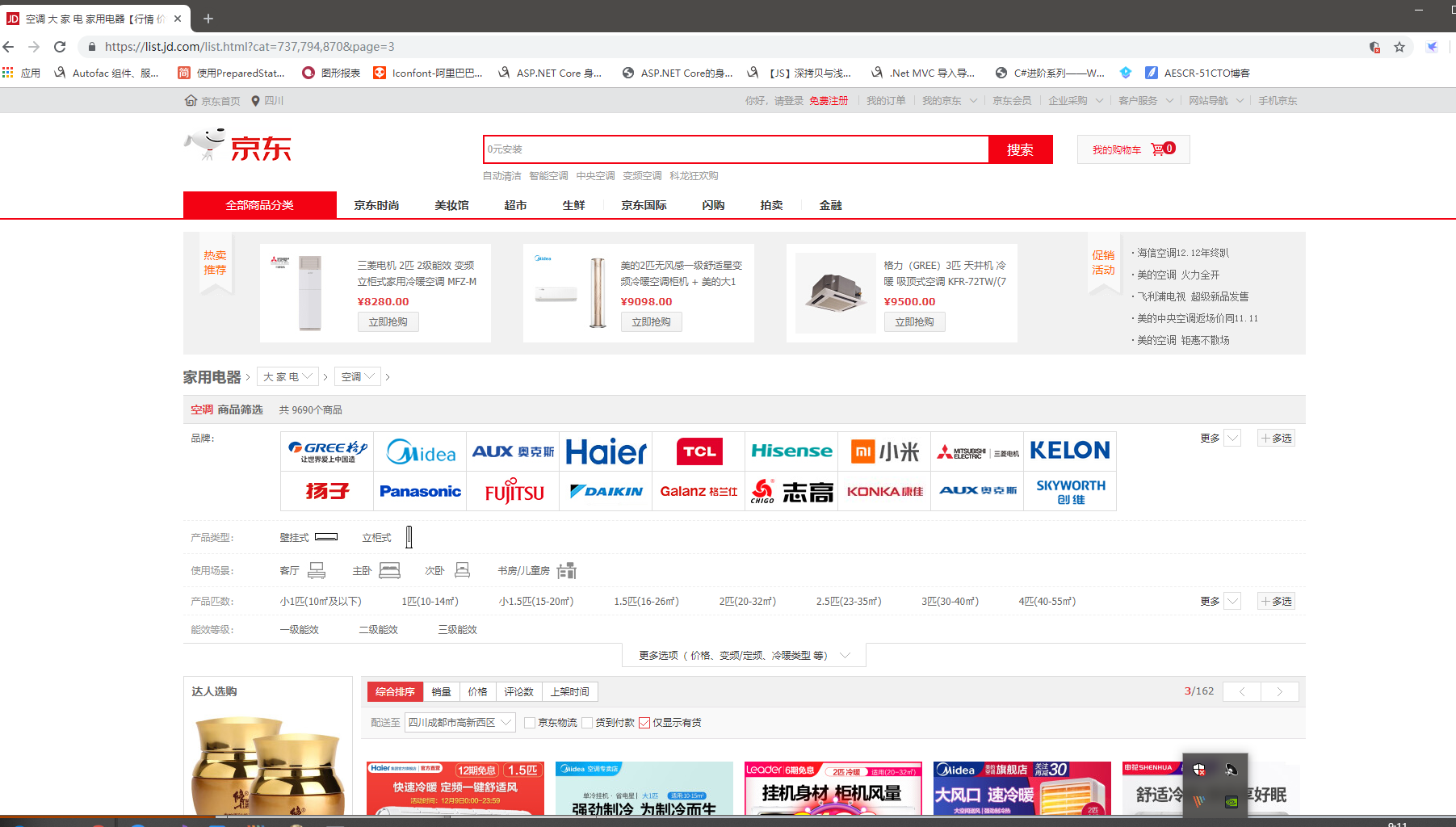Open the 海信空调12.12年终趴 promotion
1456x827 pixels.
(1183, 253)
